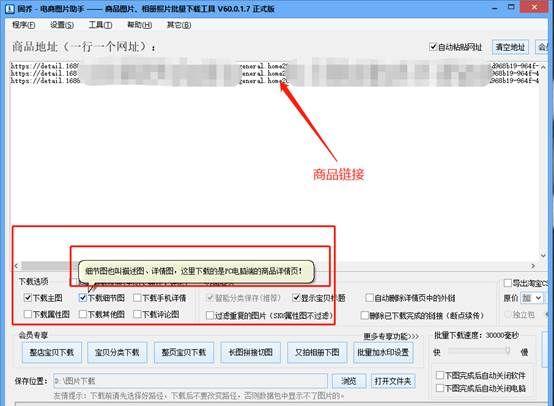This screenshot has height=406, width=554.
Task: Enable 下图完成后自动关闭软件 checkbox
Action: [440, 375]
